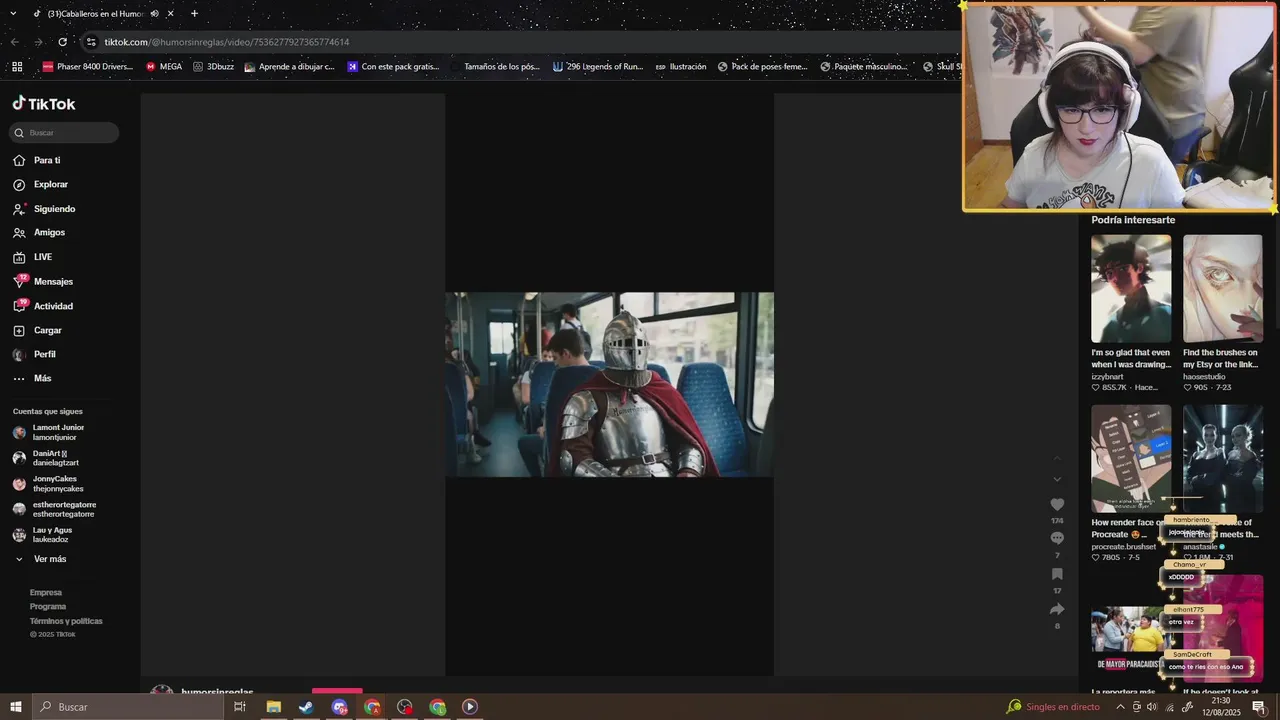Open procreate.brushset render face thumbnail
Image resolution: width=1280 pixels, height=720 pixels.
tap(1131, 459)
